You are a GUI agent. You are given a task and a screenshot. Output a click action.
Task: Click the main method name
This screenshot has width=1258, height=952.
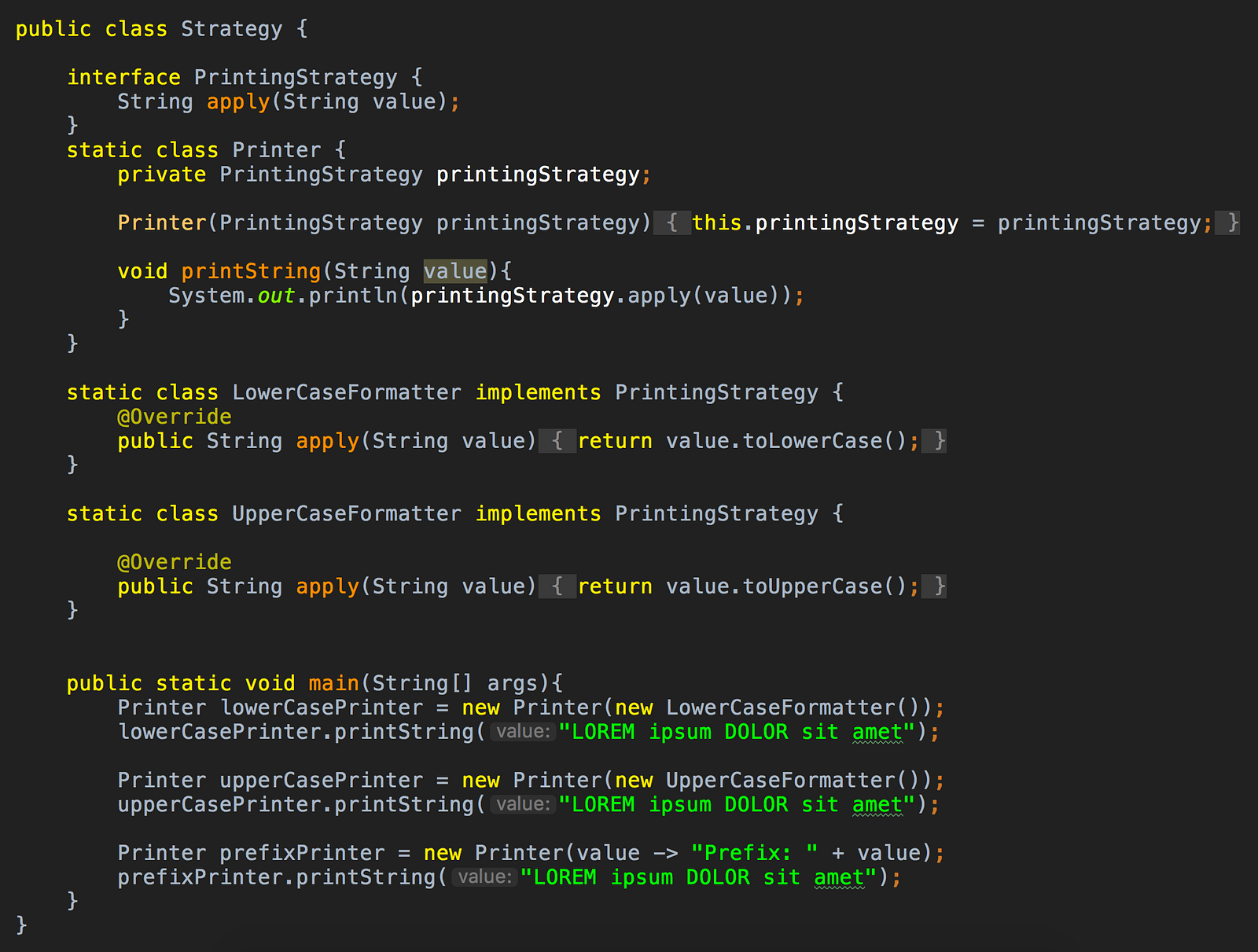tap(333, 683)
